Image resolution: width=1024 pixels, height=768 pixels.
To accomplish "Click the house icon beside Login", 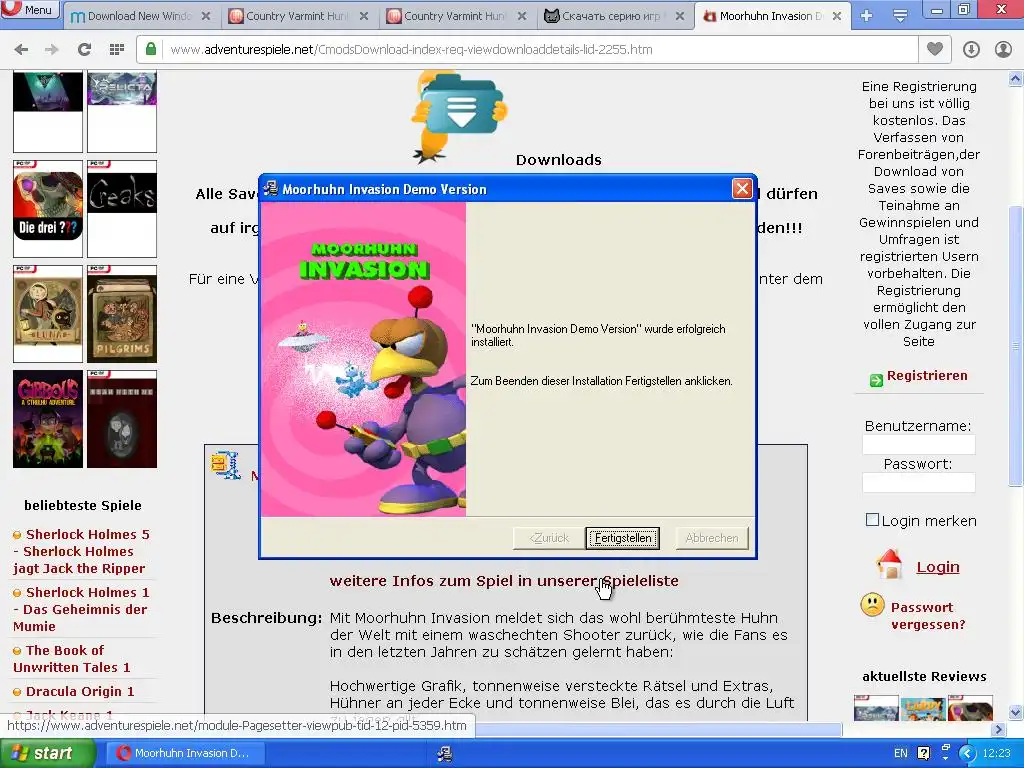I will point(889,564).
